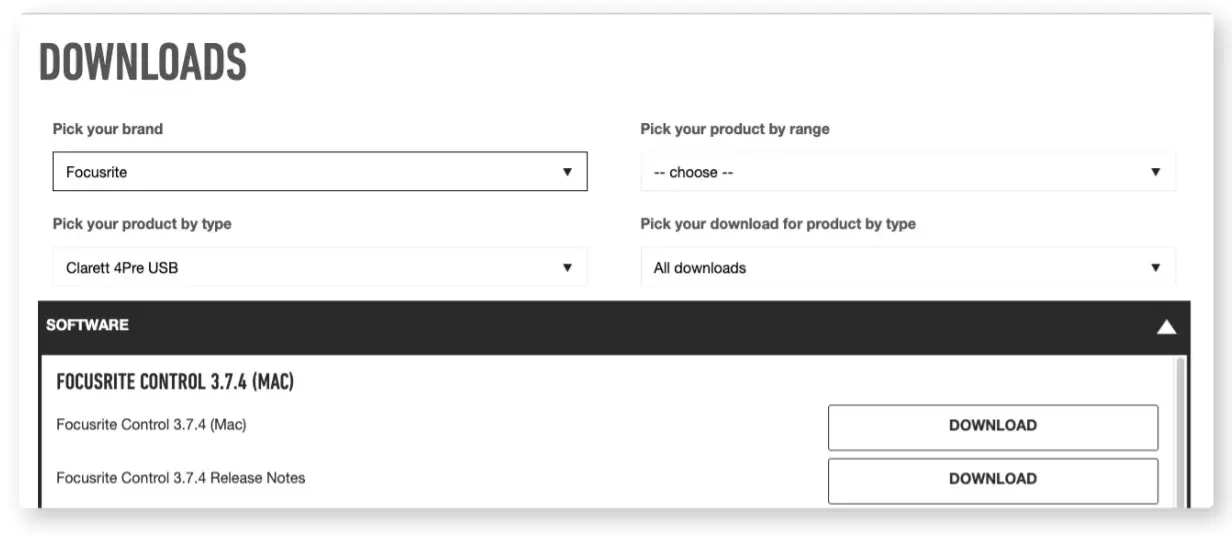The image size is (1232, 535).
Task: Click the 'Focusrite Control 3.7.4 Release Notes' text
Action: tap(180, 478)
